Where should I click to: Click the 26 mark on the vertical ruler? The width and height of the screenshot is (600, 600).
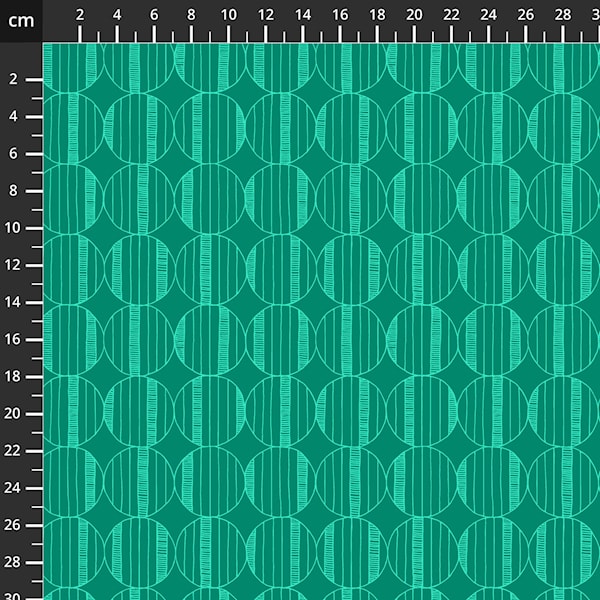pyautogui.click(x=12, y=525)
